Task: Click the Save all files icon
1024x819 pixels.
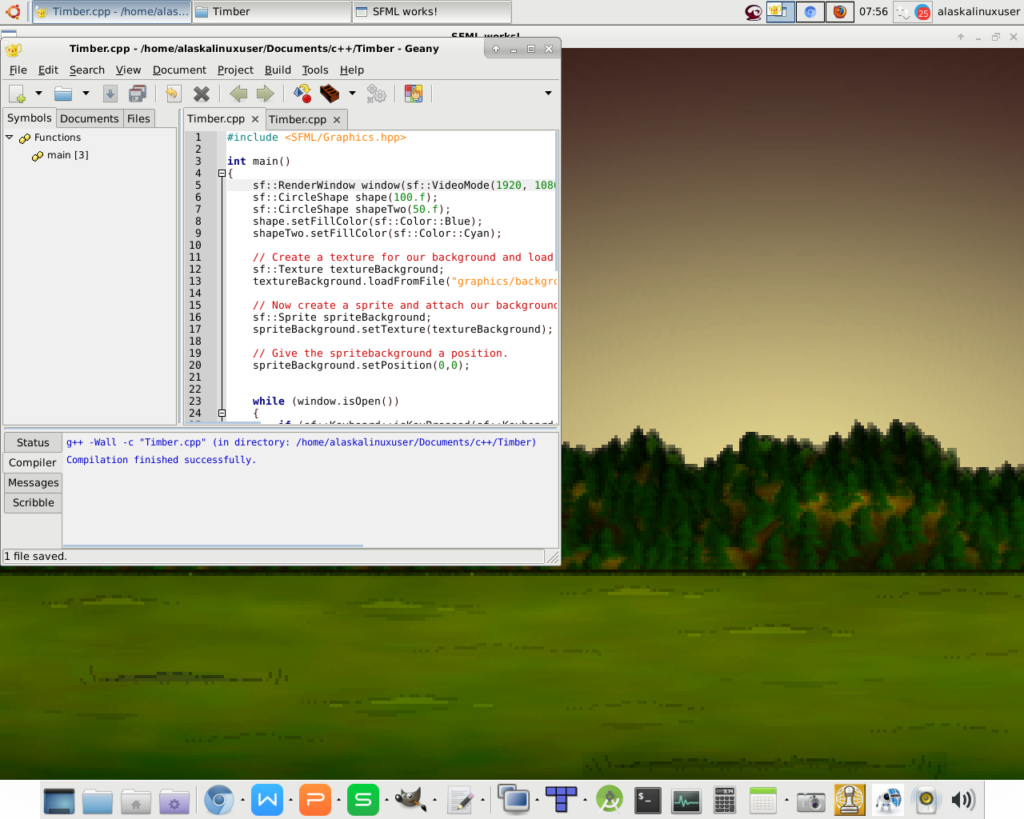Action: pos(138,94)
